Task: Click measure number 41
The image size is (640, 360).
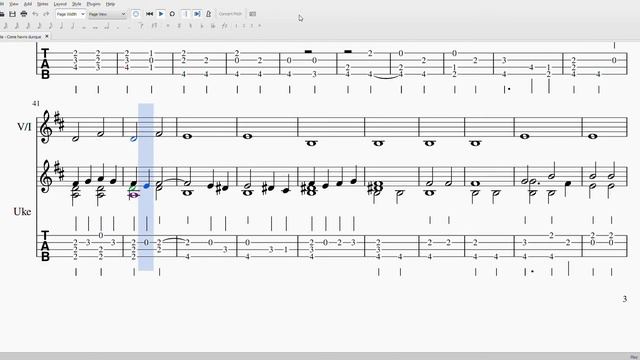Action: [36, 103]
